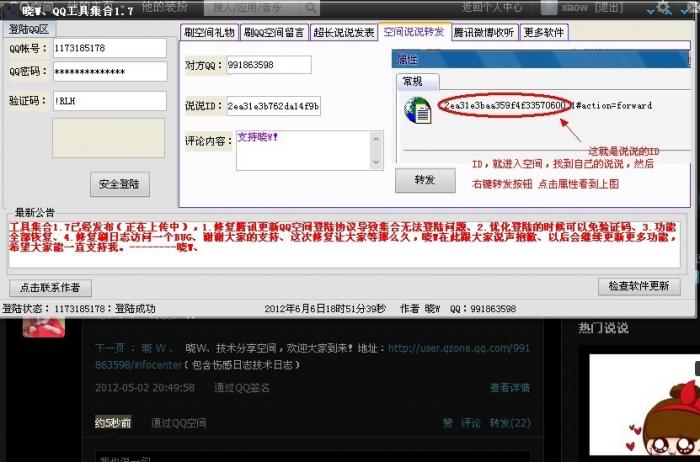
Task: Click the up arrow of the 评论内容 scrollbar
Action: (376, 139)
